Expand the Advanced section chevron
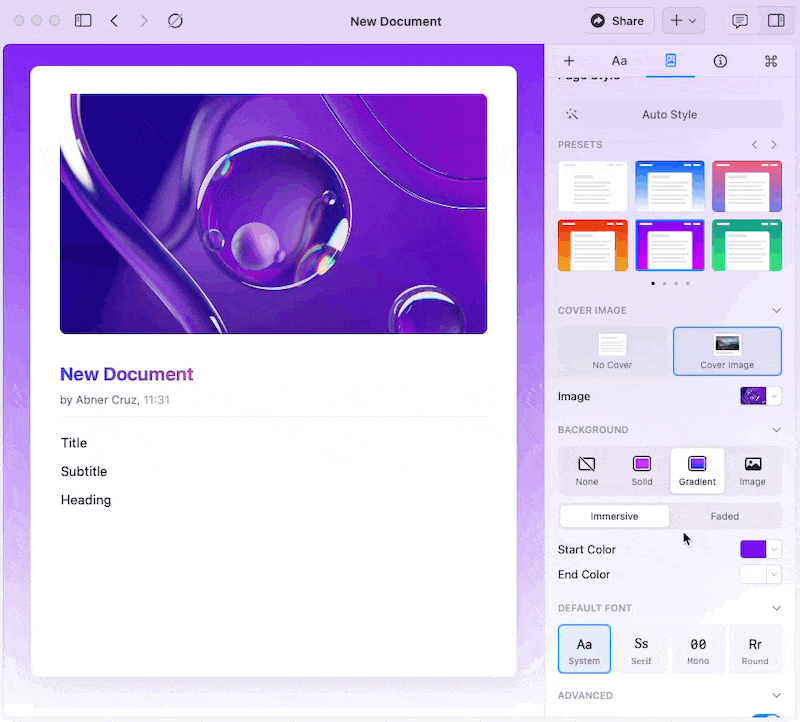Image resolution: width=800 pixels, height=722 pixels. (776, 695)
